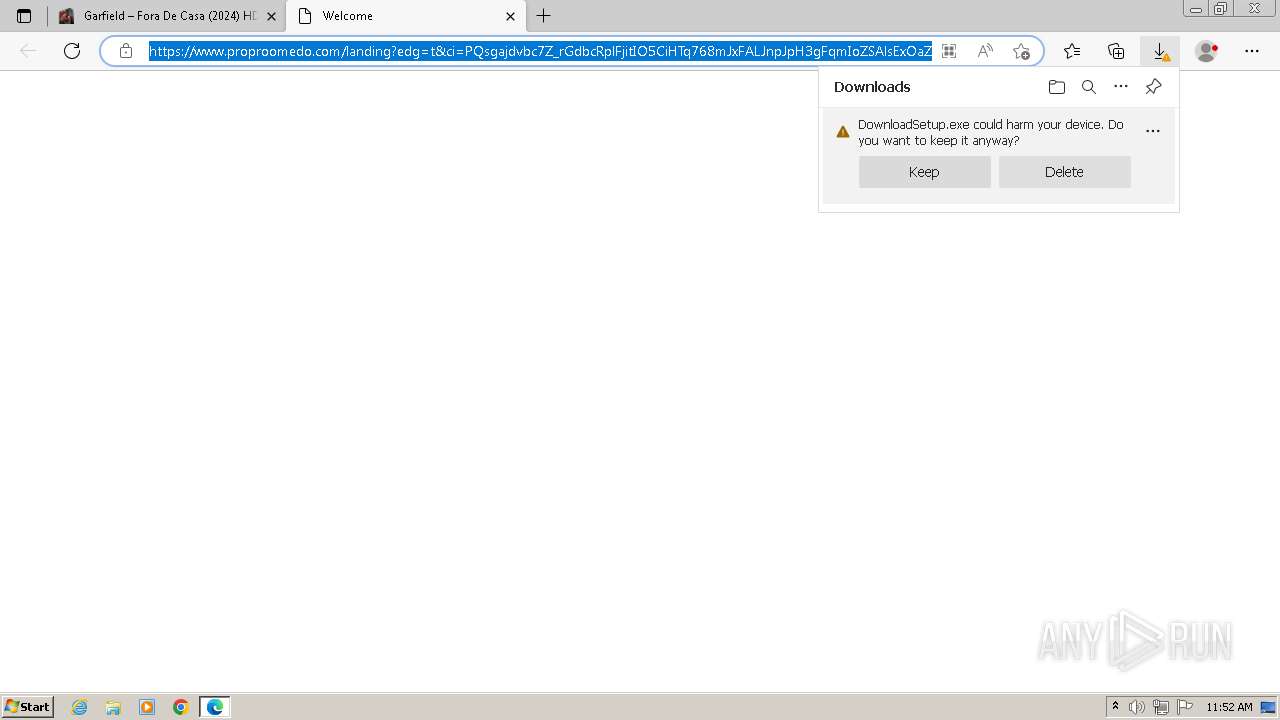Open downloads folder from Downloads panel
1280x720 pixels.
[x=1057, y=87]
